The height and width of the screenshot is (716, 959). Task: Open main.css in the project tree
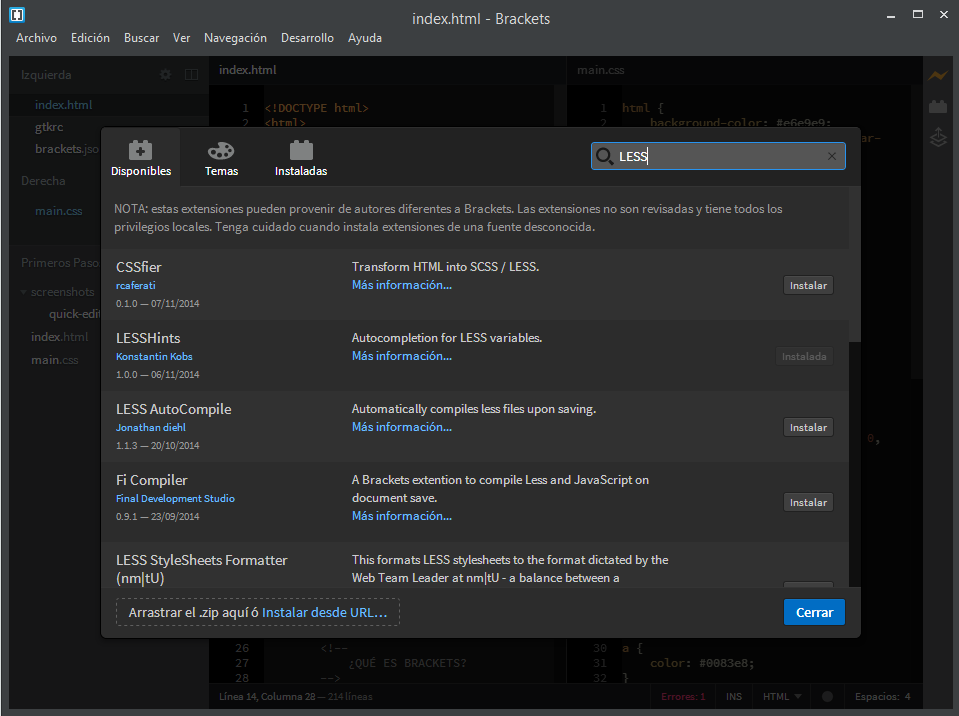(x=54, y=360)
